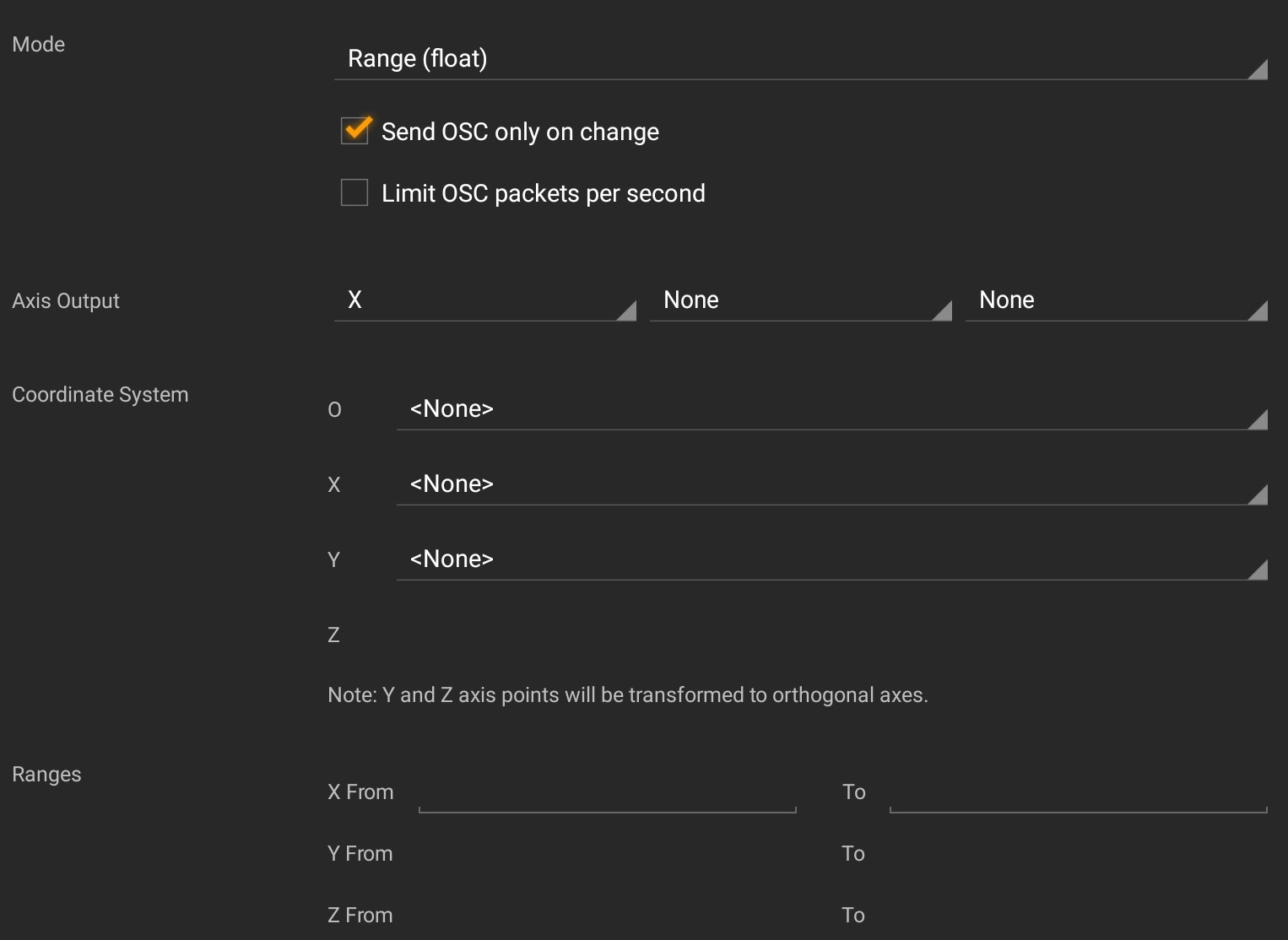Click the 'Limit OSC packets per second' text
Screen dimensions: 1288x940
click(543, 193)
